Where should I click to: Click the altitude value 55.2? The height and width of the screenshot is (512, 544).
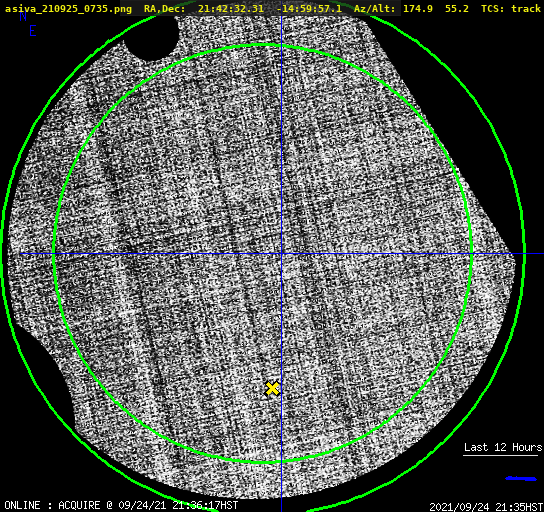coord(457,8)
